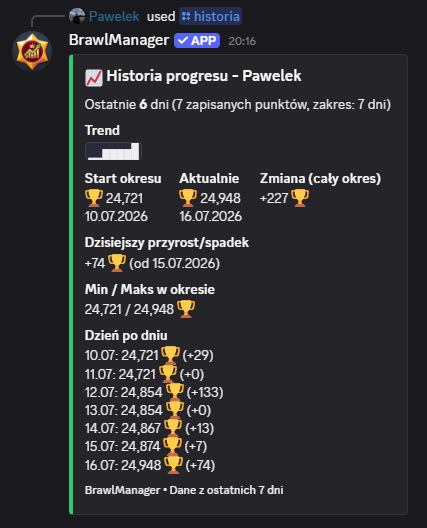Click the trophy icon next to 24,948 under Aktualnie
The height and width of the screenshot is (528, 427).
[x=188, y=198]
